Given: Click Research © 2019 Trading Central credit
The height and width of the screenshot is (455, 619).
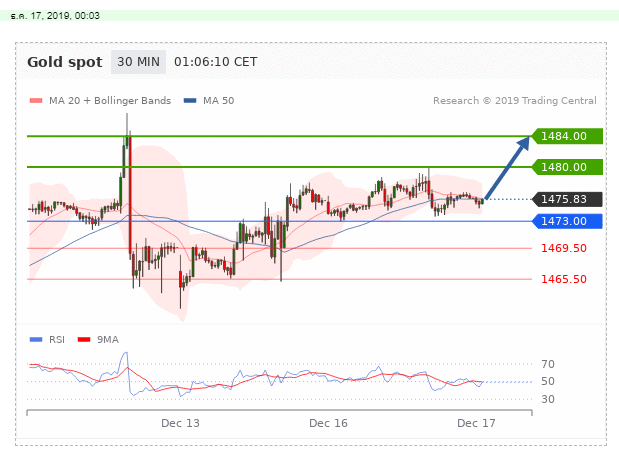Looking at the screenshot, I should [515, 101].
